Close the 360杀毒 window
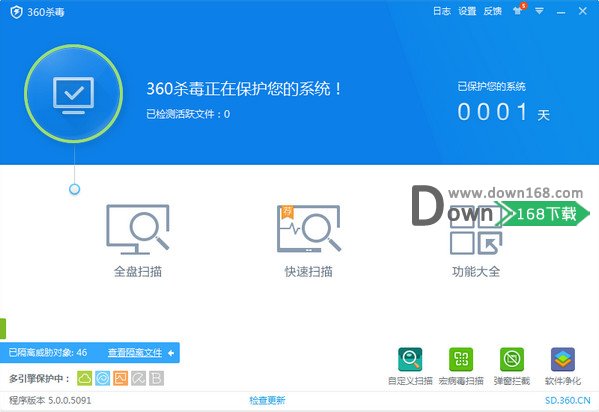 tap(583, 11)
